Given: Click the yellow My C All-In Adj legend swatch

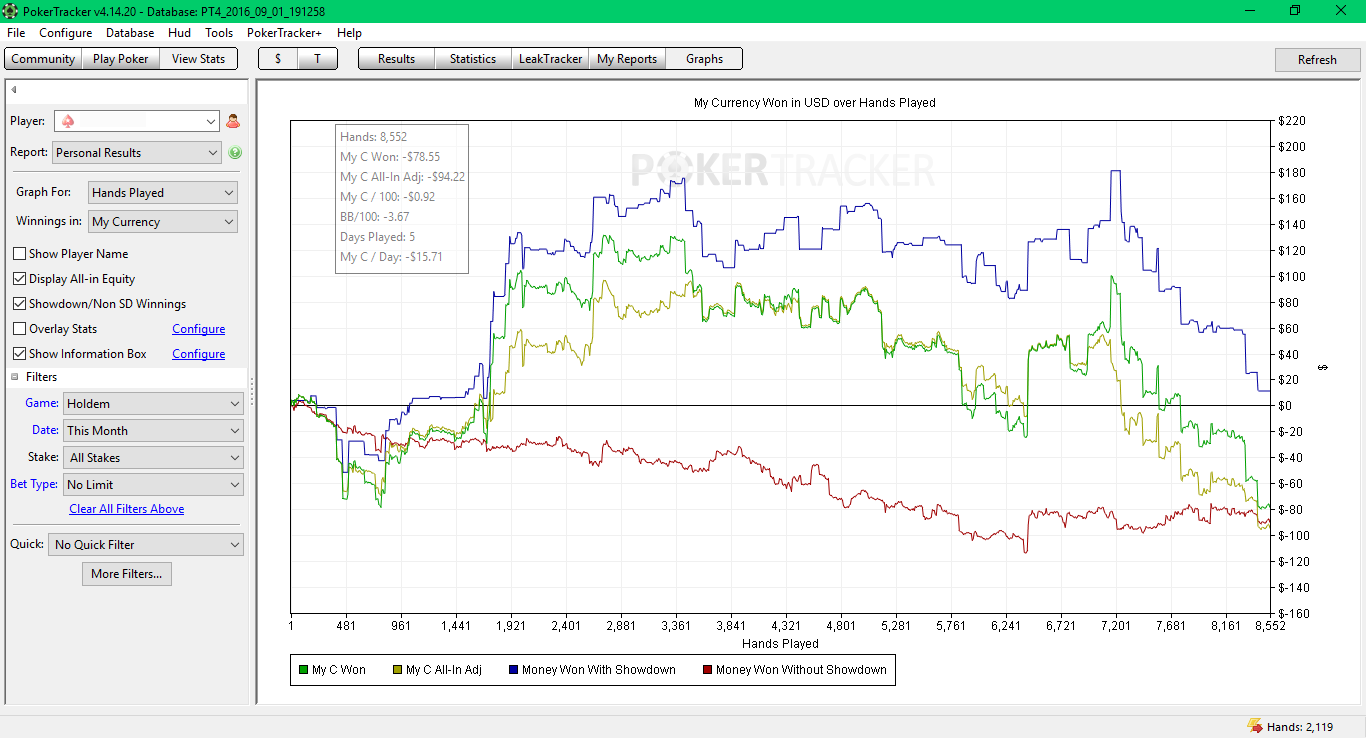Looking at the screenshot, I should click(398, 670).
